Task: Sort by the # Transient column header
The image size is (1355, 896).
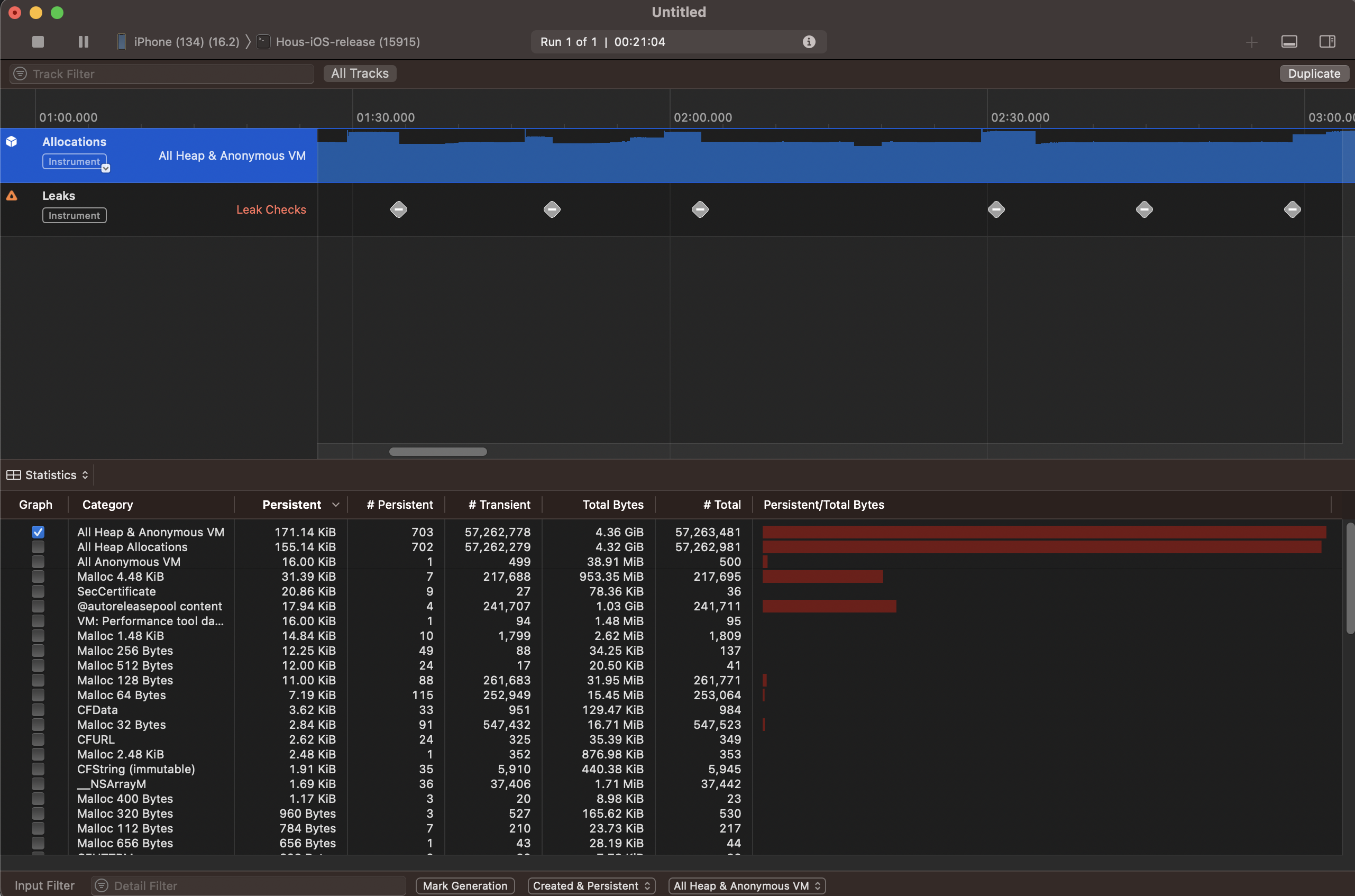Action: pyautogui.click(x=499, y=505)
